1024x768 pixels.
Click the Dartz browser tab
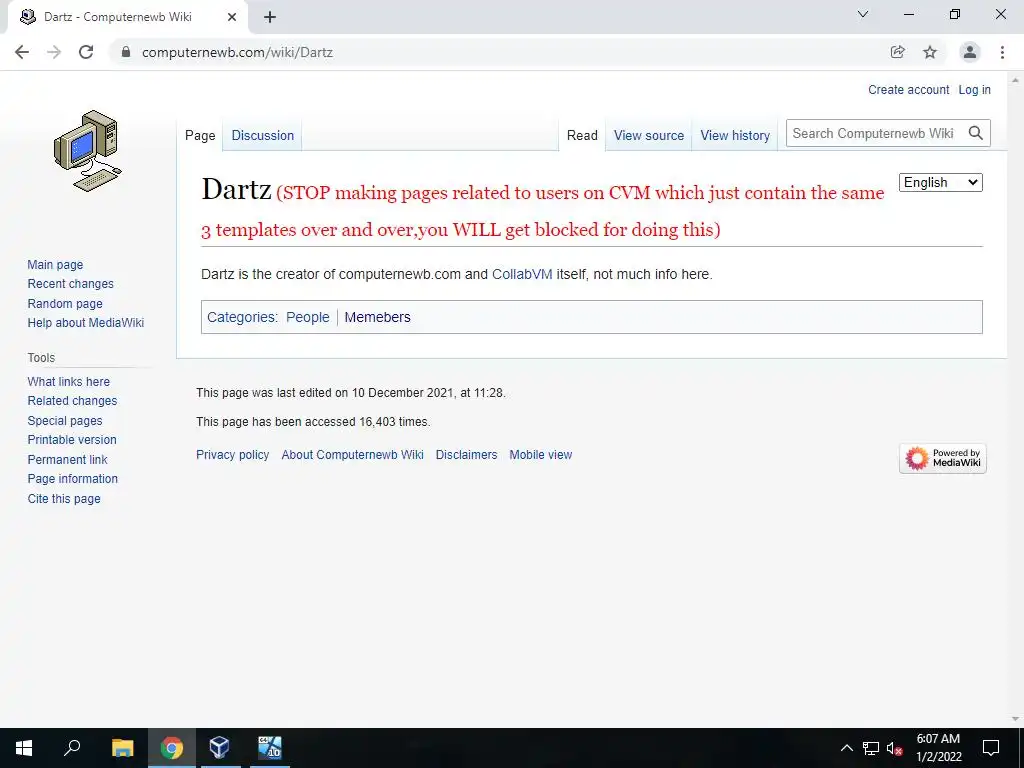coord(127,18)
